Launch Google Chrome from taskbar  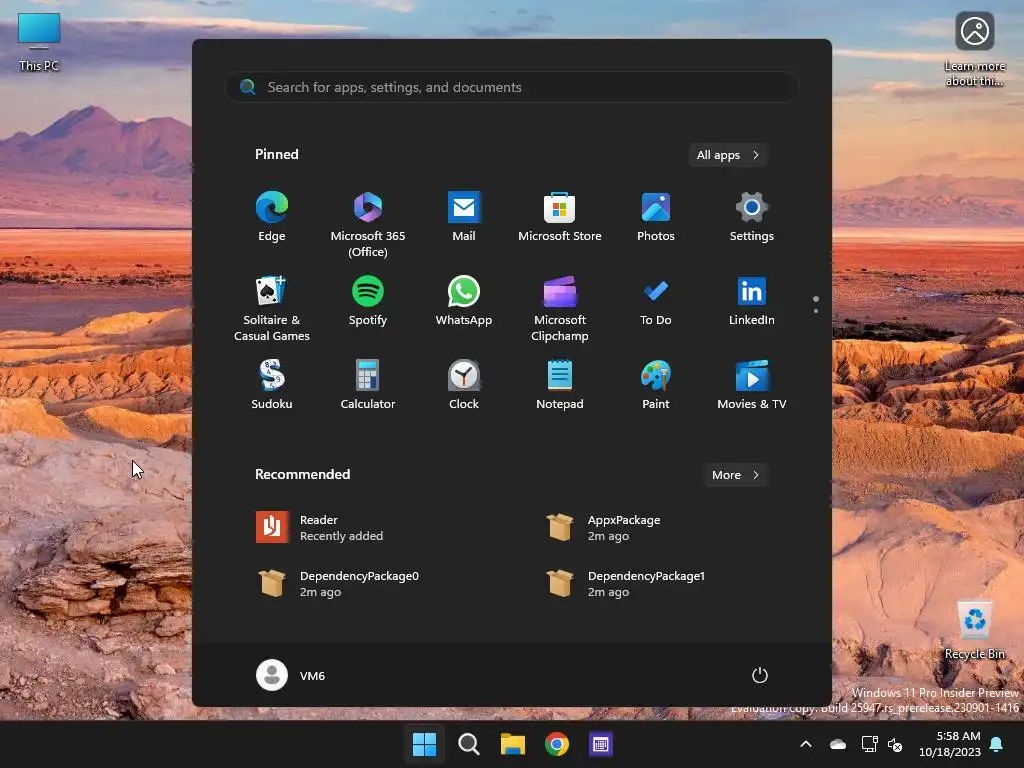tap(556, 744)
